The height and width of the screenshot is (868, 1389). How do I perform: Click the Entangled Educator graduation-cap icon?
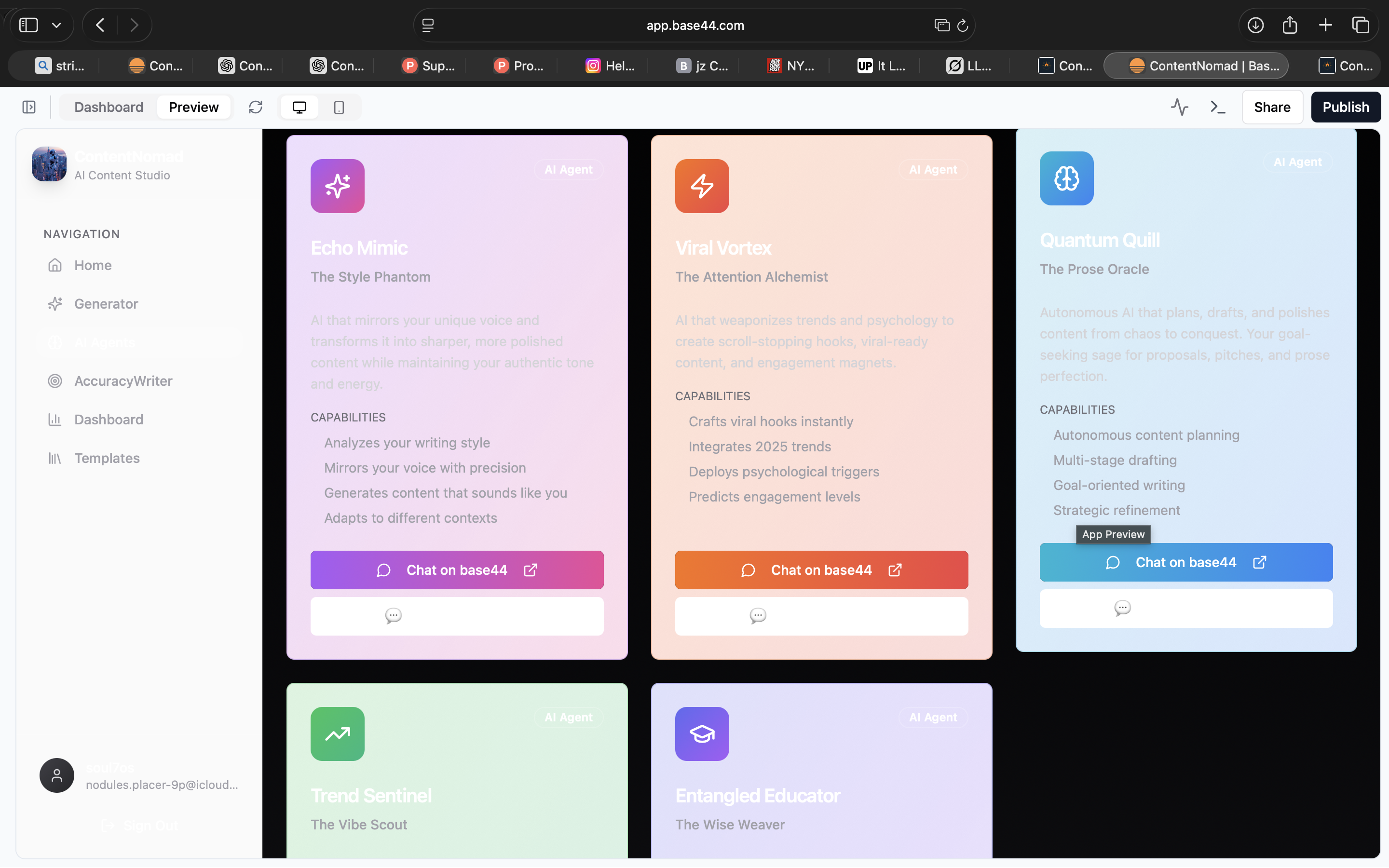click(x=702, y=733)
